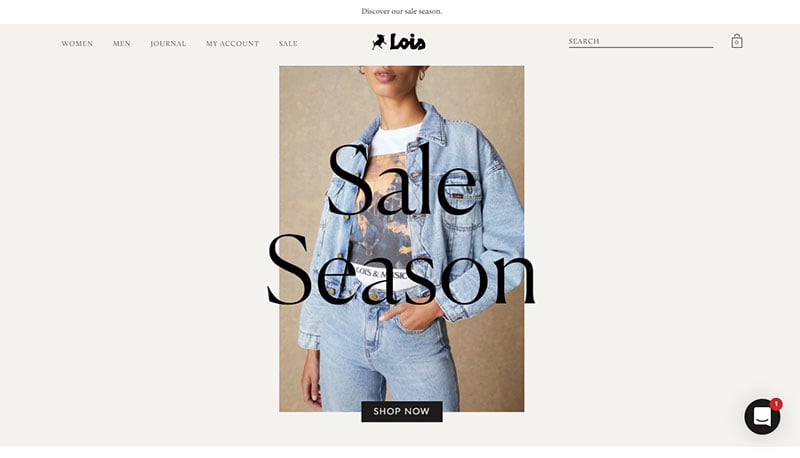
Task: Open MY ACCOUNT from the navigation
Action: [233, 44]
